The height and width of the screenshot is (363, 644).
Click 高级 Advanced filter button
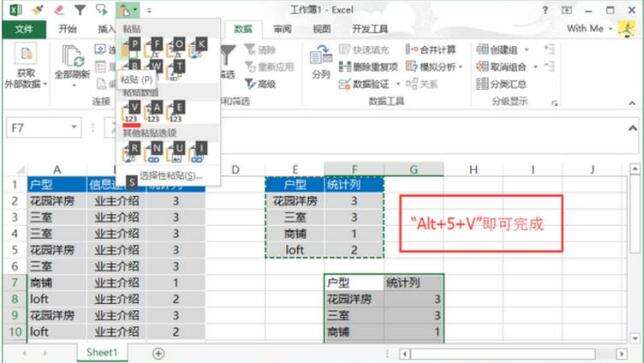coord(261,84)
